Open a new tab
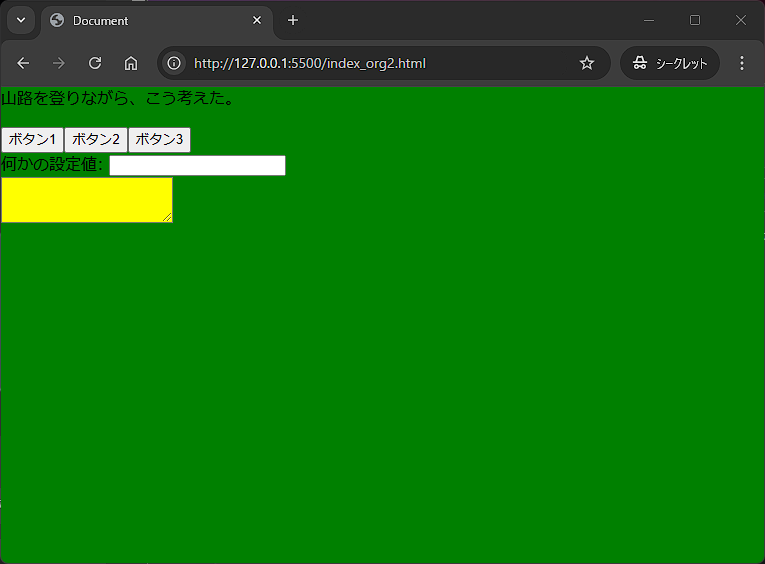The height and width of the screenshot is (564, 765). [293, 20]
